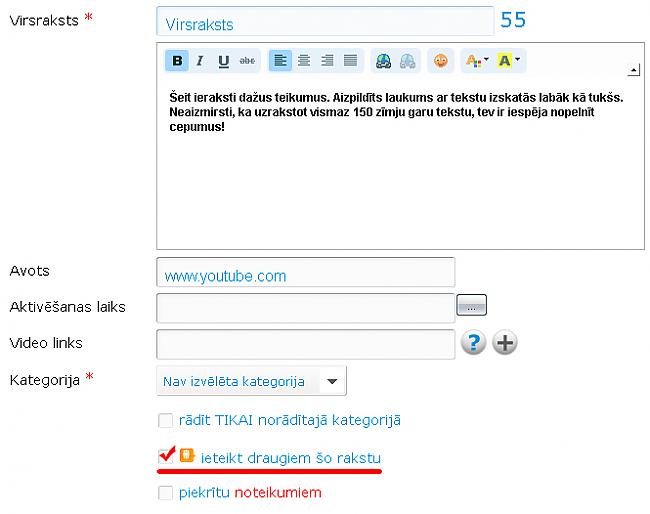Click 'ieteikt draugiem šo rakstu' label
This screenshot has height=514, width=650.
(291, 458)
